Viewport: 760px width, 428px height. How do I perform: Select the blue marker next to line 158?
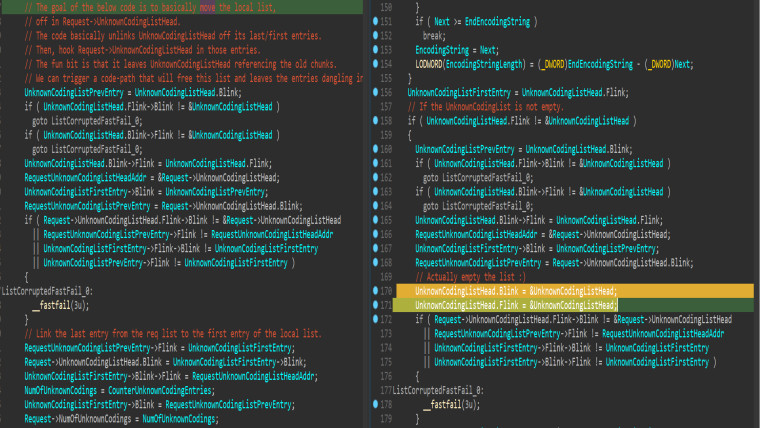point(376,120)
